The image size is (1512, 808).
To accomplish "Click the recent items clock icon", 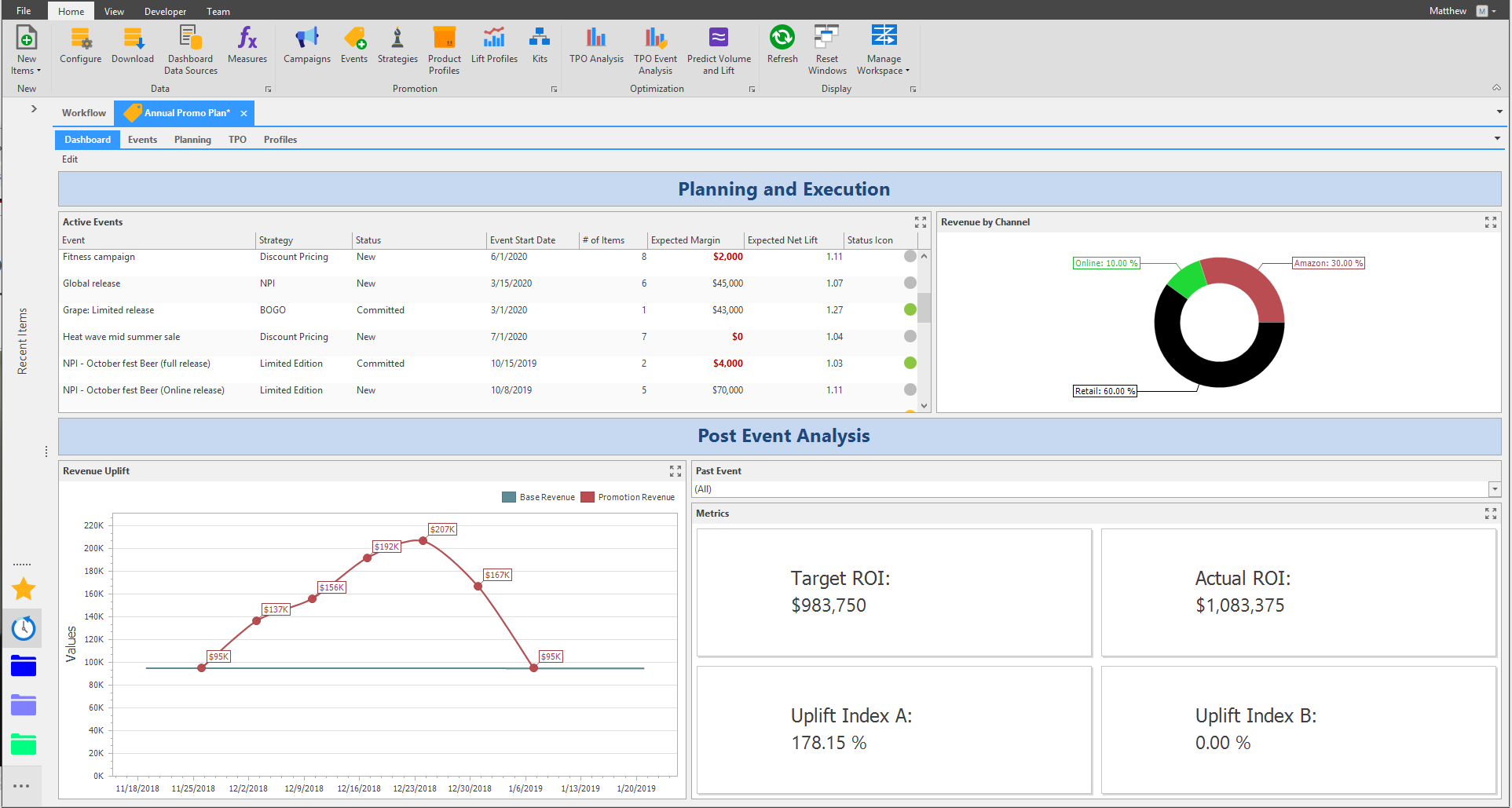I will 24,628.
